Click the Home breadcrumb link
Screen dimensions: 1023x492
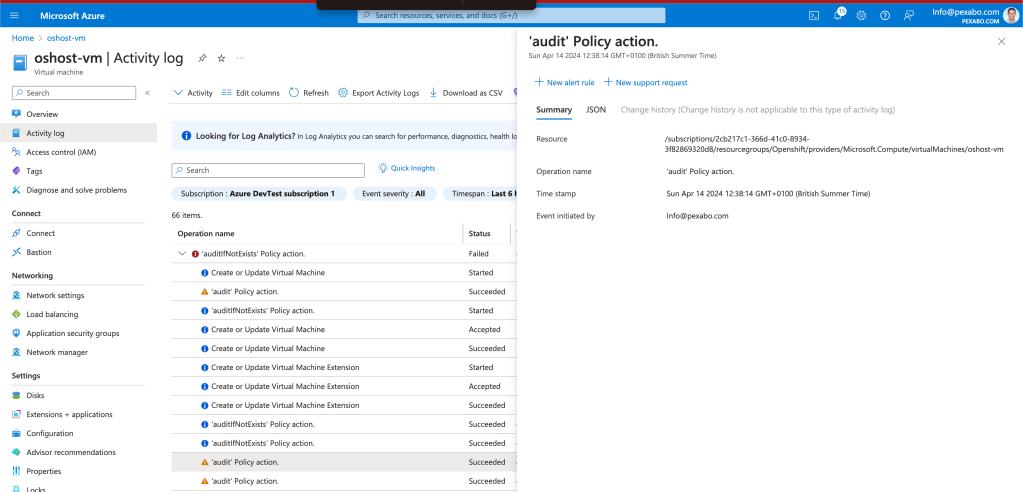pyautogui.click(x=23, y=38)
